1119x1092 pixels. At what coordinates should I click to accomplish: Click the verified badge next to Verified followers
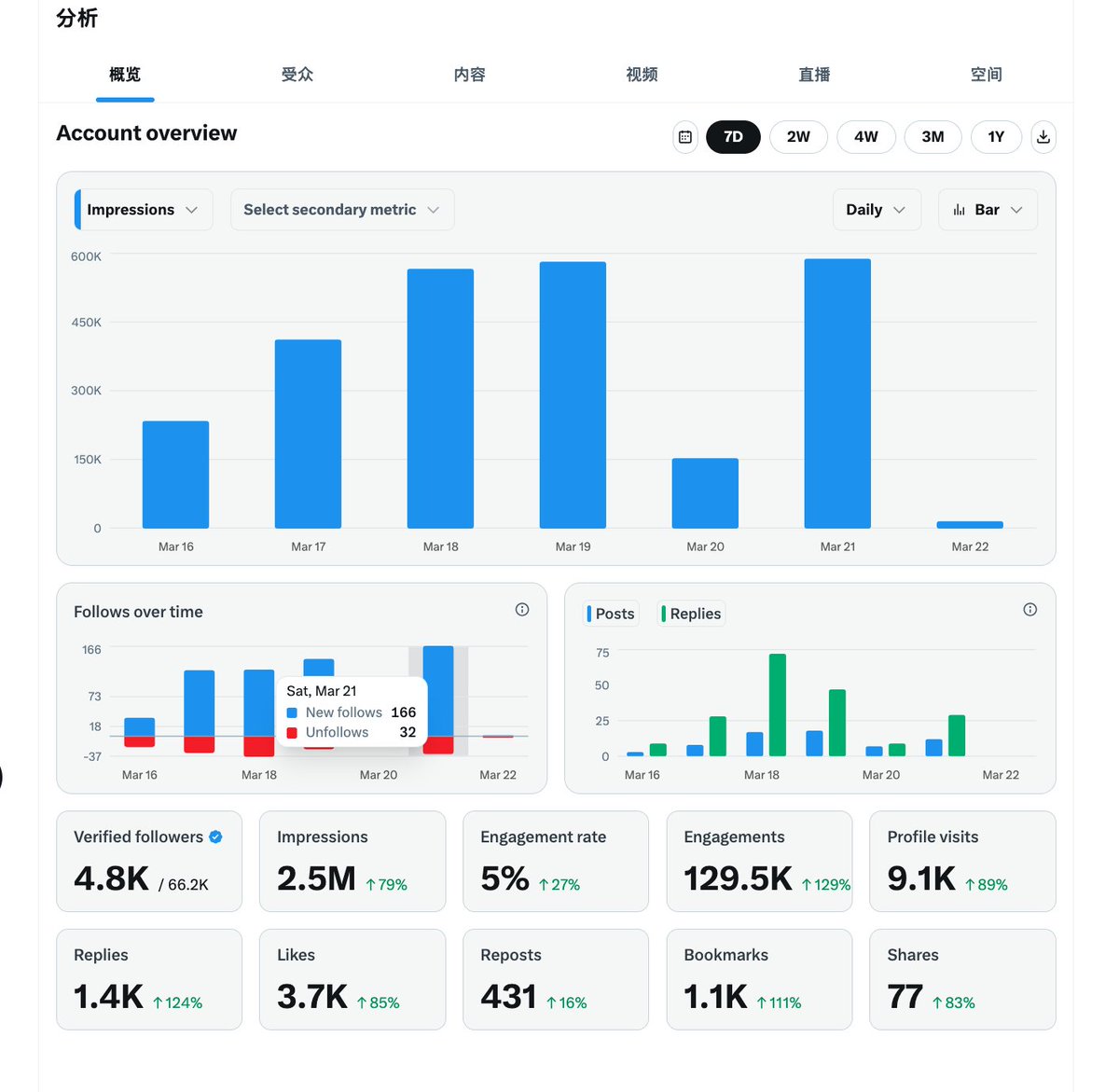point(215,837)
